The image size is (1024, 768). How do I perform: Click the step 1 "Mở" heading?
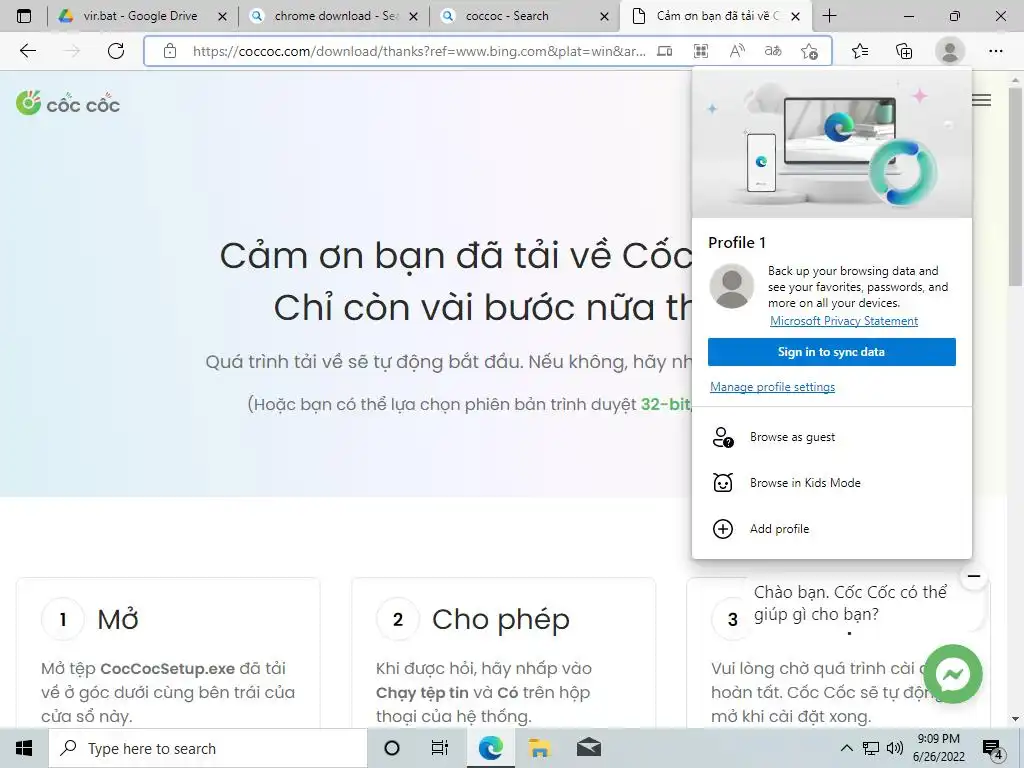point(118,619)
